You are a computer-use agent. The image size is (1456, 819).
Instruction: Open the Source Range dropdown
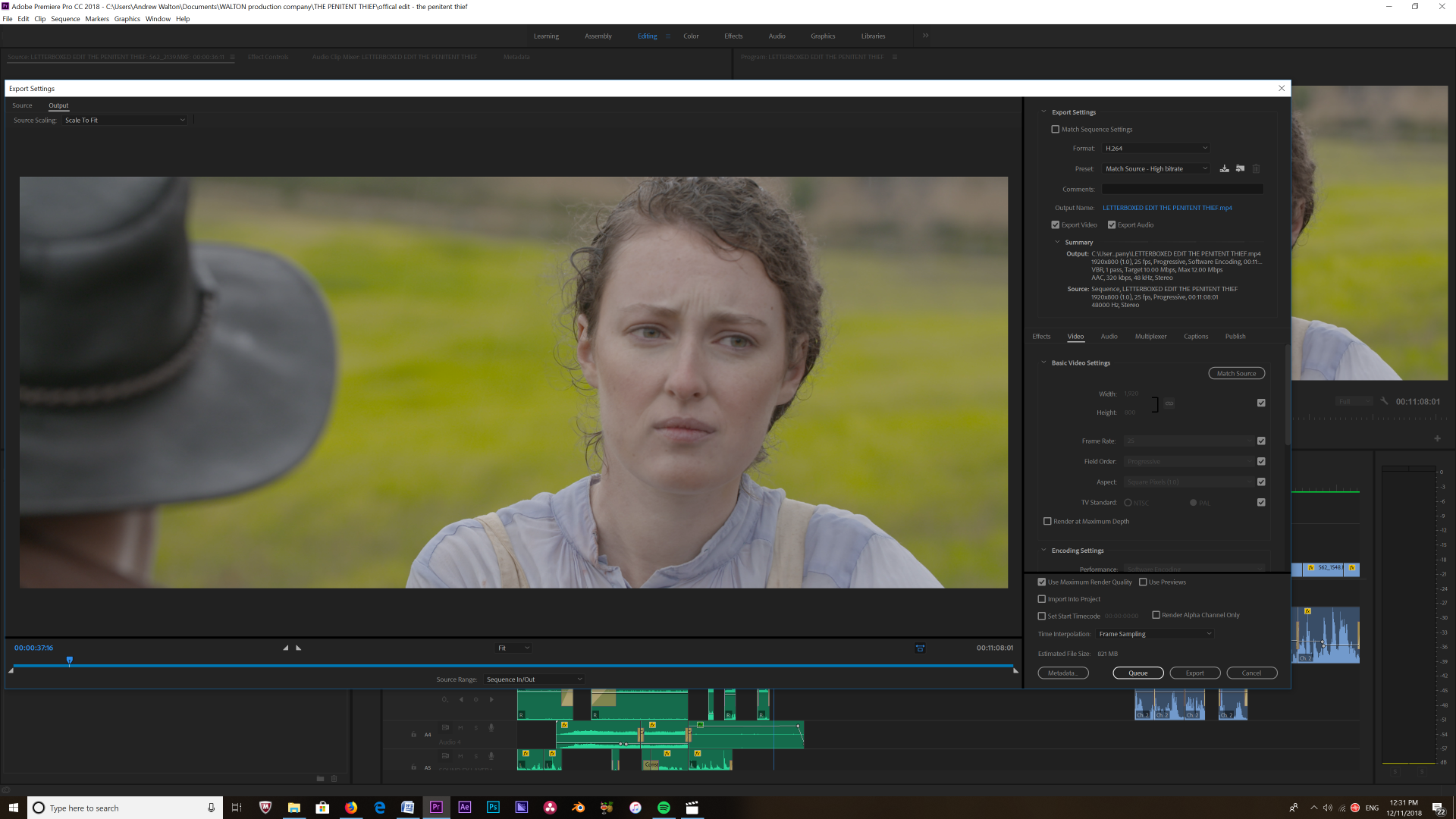pos(534,679)
